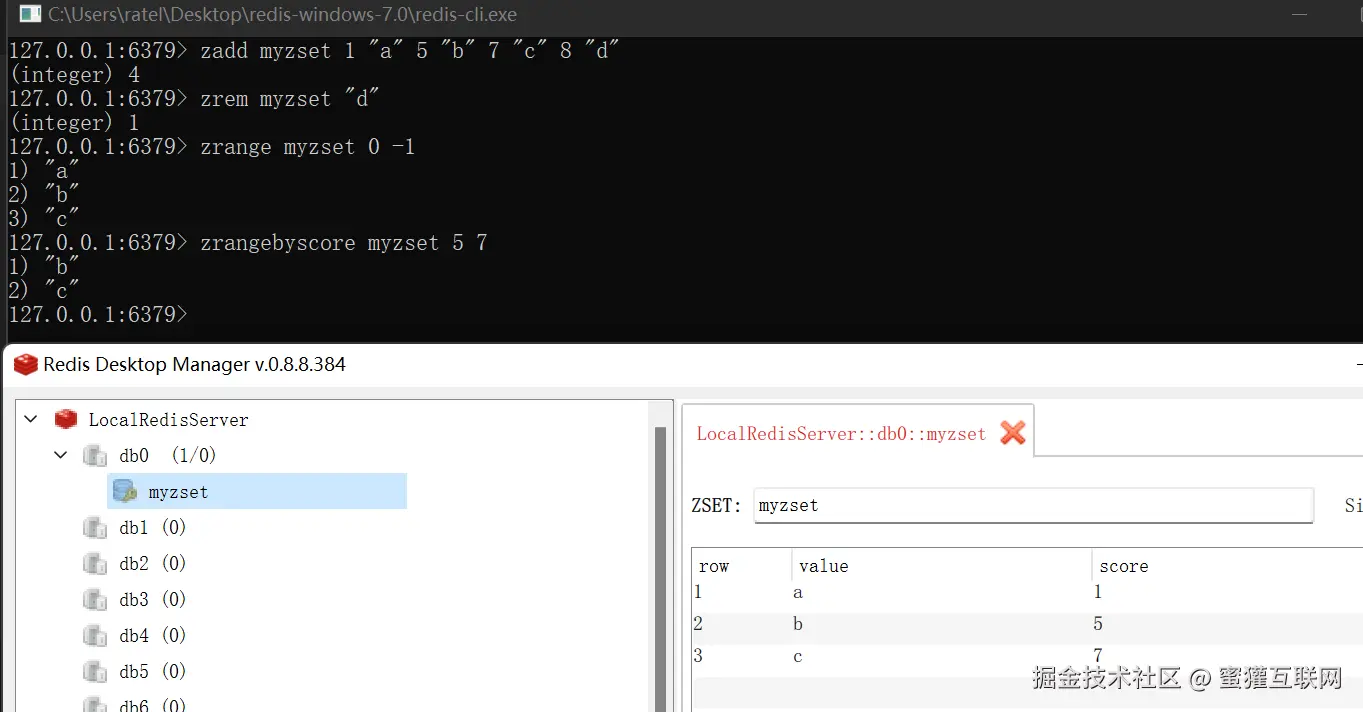Close the LocalRedisServer::db0::myzset tab
The height and width of the screenshot is (712, 1363).
coord(1013,433)
